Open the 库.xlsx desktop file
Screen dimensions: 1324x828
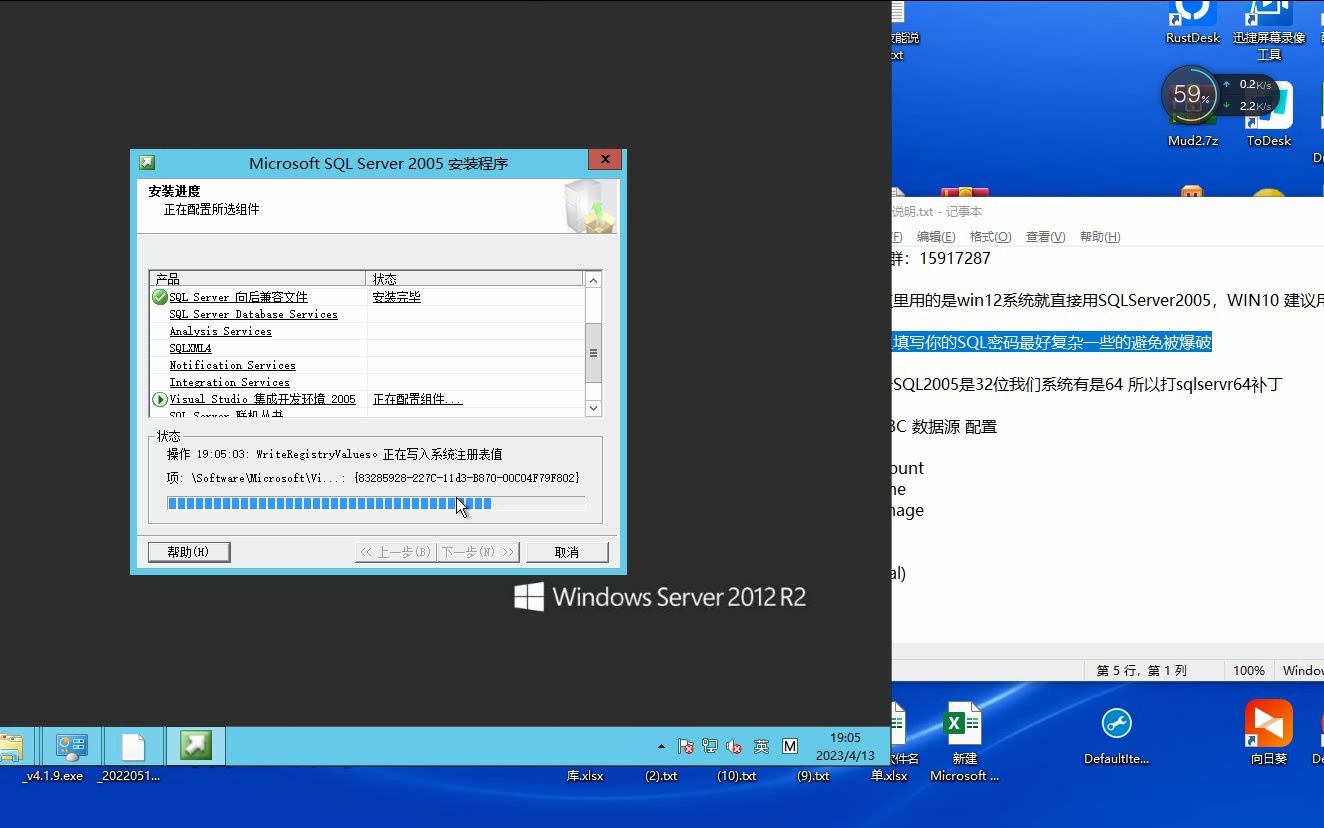tap(585, 776)
